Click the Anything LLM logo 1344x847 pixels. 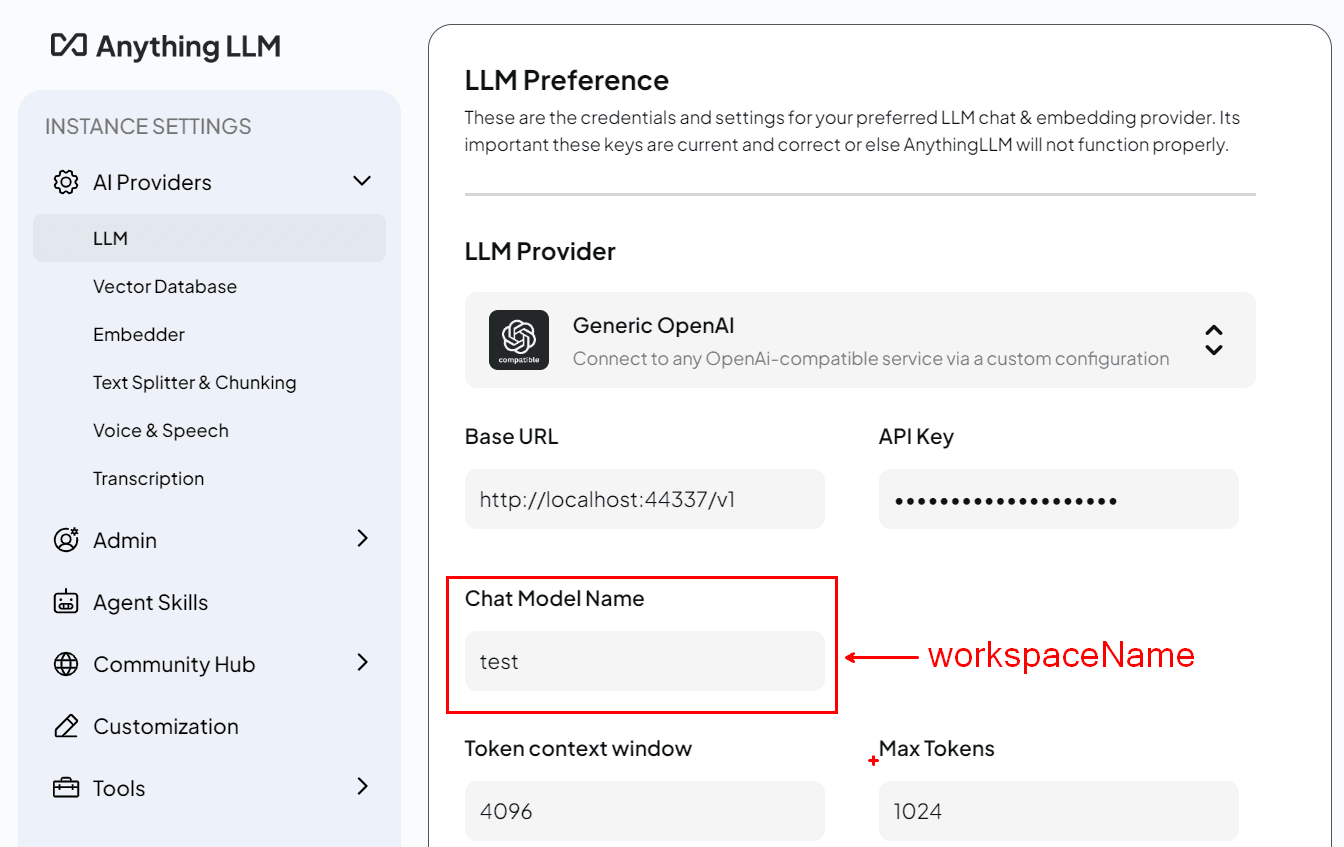pyautogui.click(x=166, y=46)
